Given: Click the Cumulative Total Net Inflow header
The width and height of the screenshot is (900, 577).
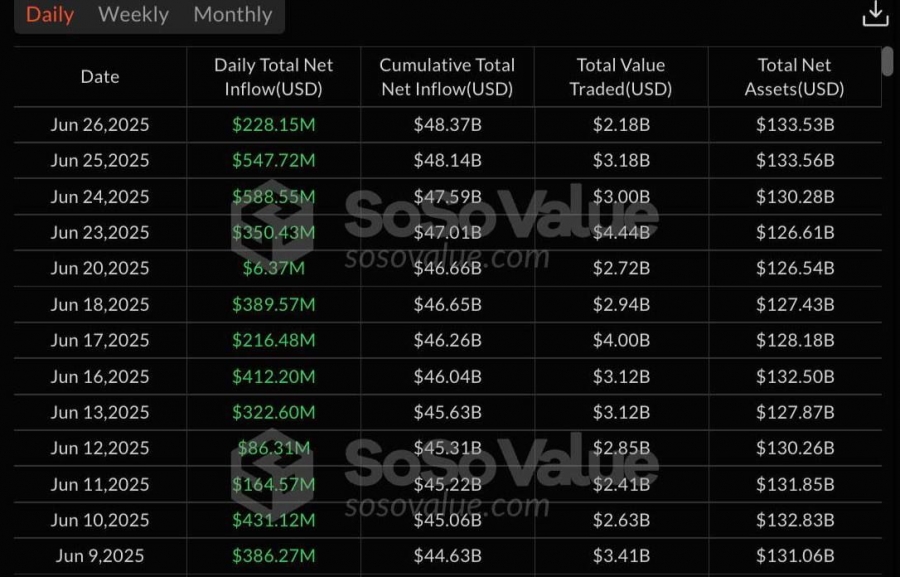Looking at the screenshot, I should pos(447,77).
